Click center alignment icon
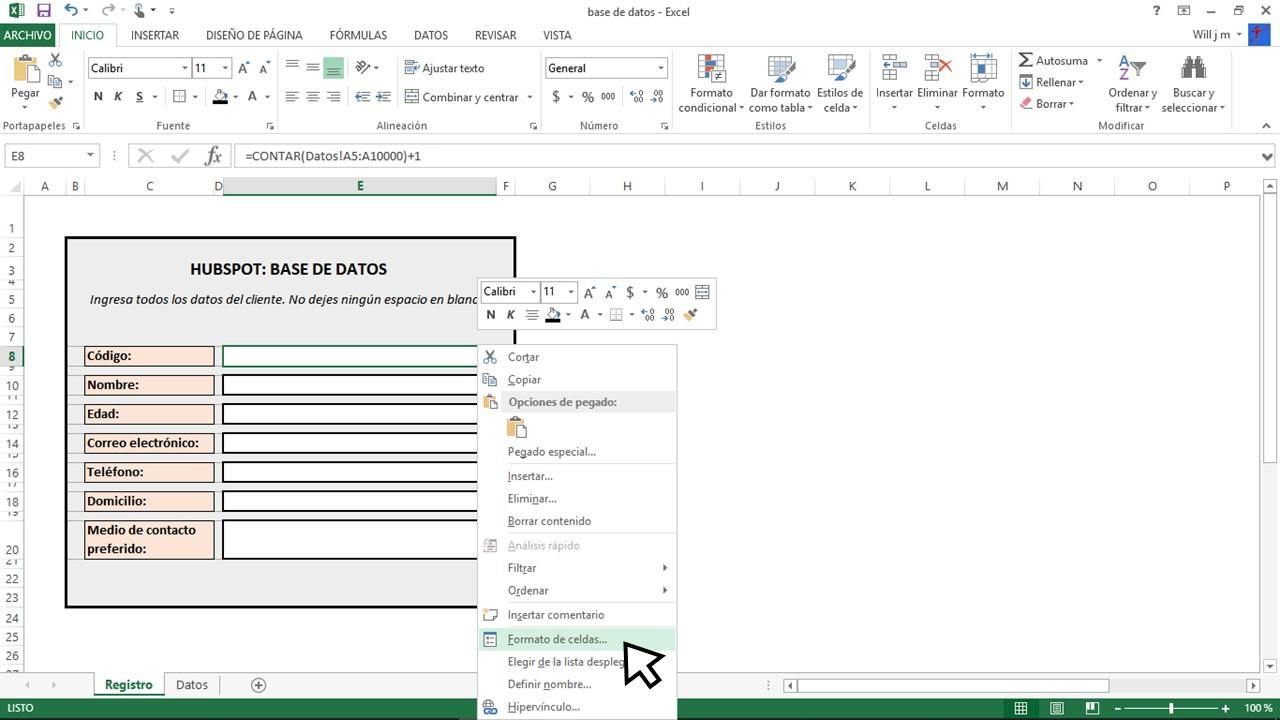Image resolution: width=1280 pixels, height=720 pixels. [x=313, y=96]
